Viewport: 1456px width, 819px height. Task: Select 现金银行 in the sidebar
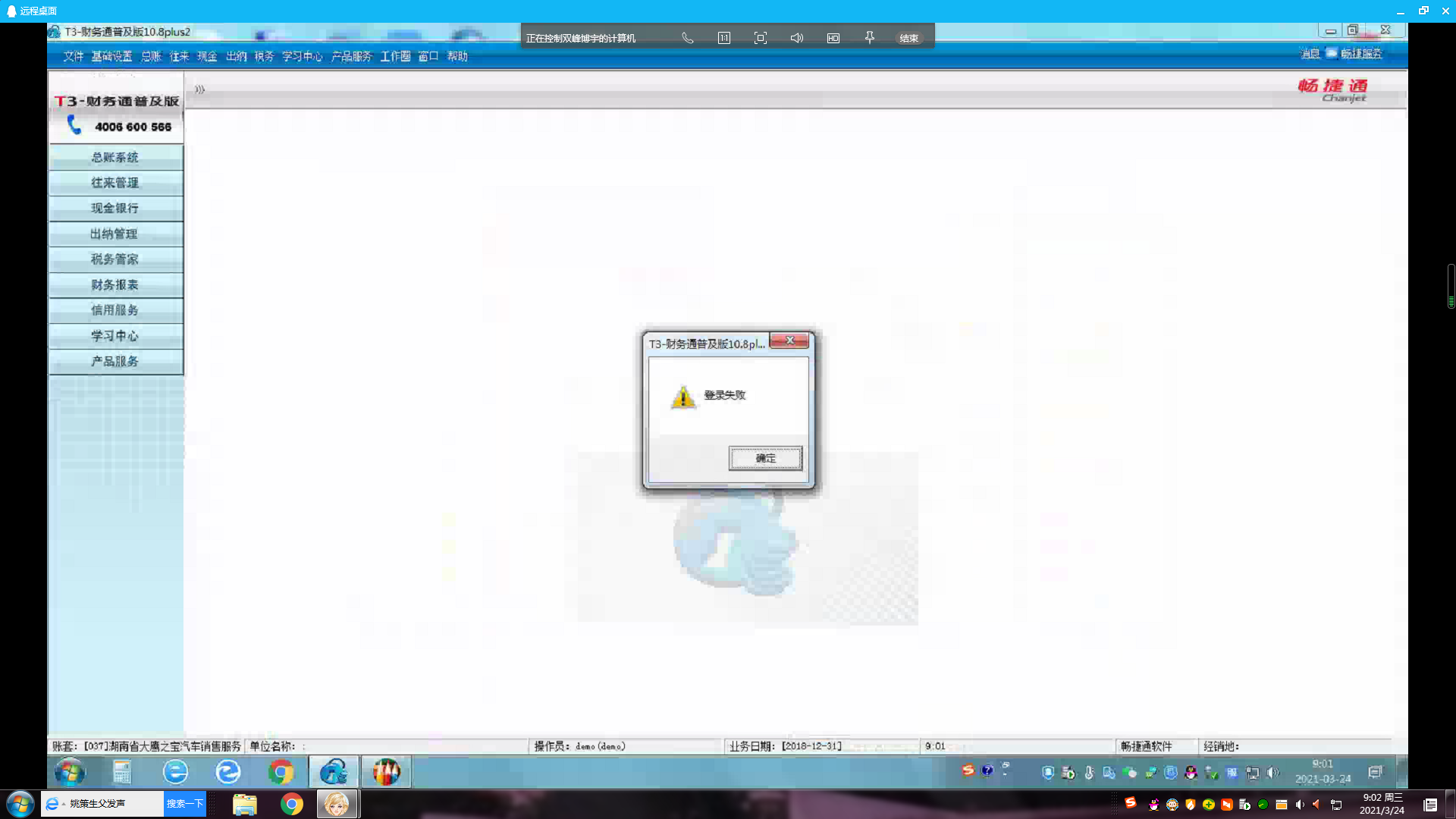pos(115,208)
